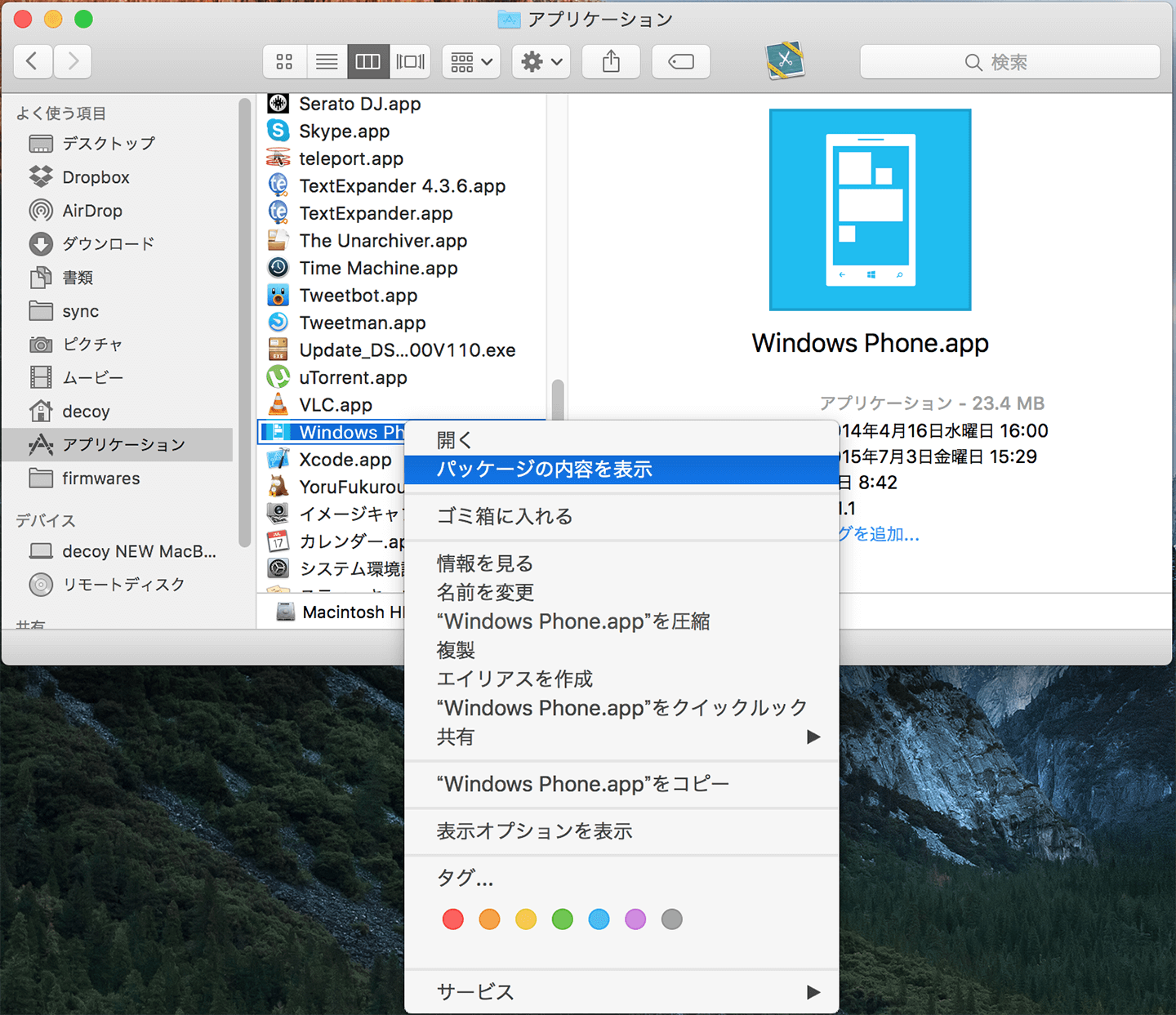Select Cover Flow view button
Screen dimensions: 1176x1015
(x=410, y=62)
